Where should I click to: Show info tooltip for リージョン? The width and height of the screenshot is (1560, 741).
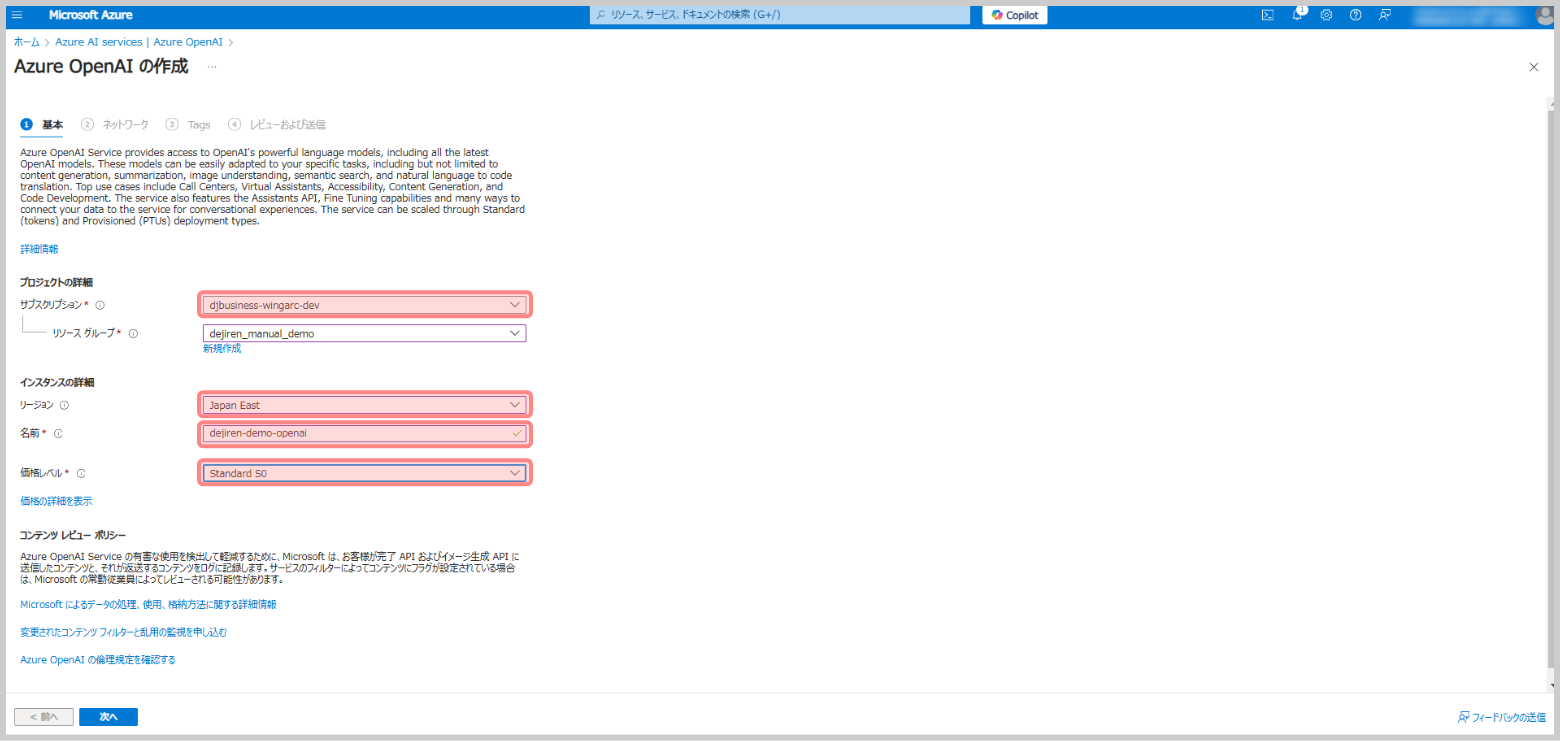[64, 405]
